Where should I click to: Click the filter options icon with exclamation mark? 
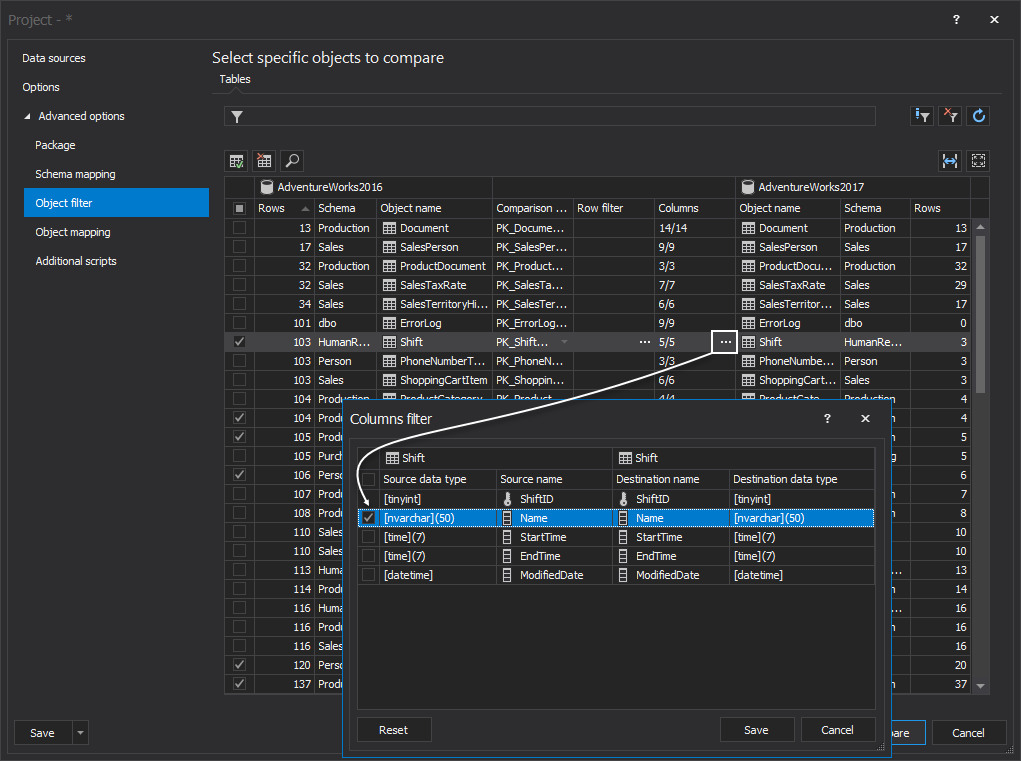click(922, 116)
